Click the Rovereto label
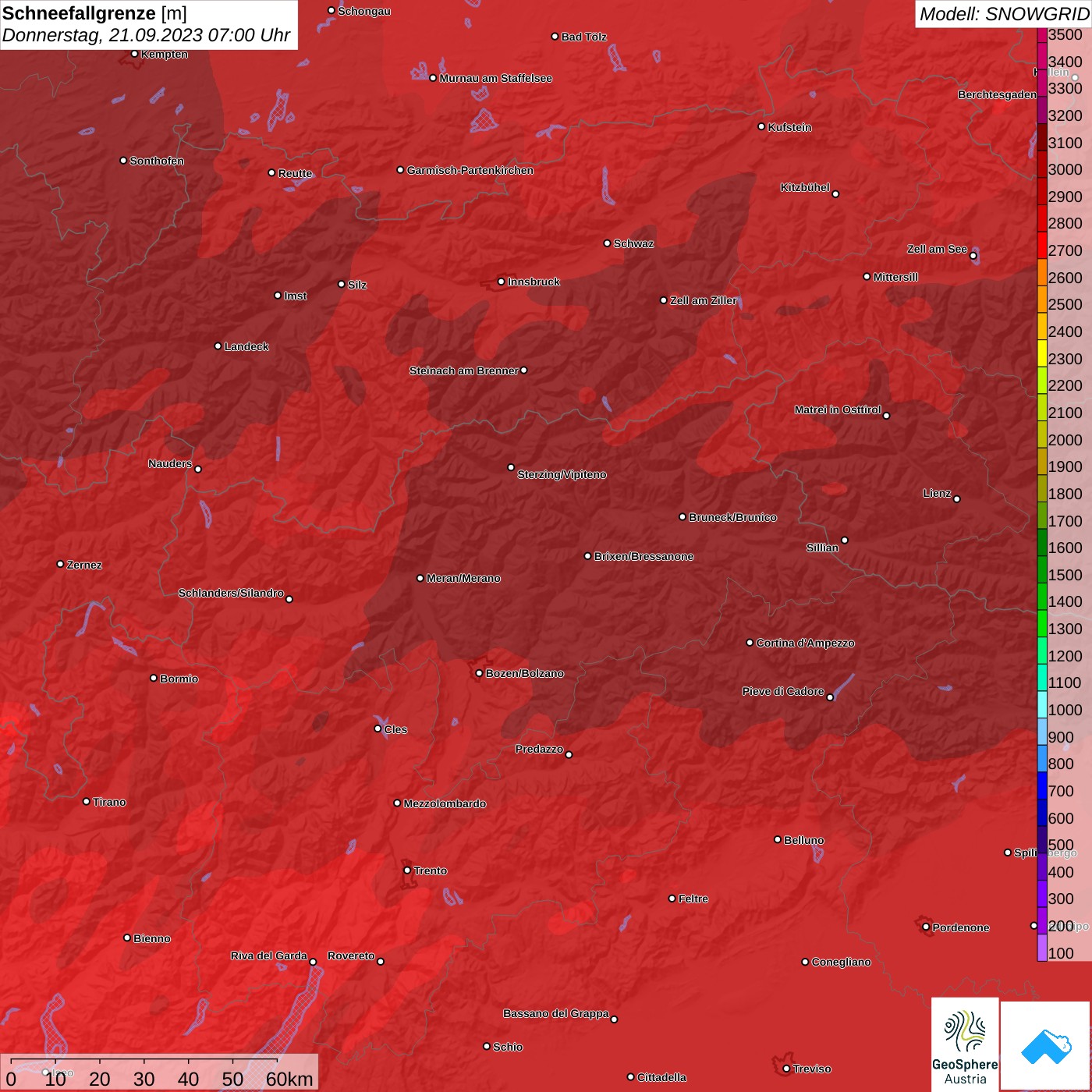This screenshot has width=1092, height=1092. tap(351, 955)
